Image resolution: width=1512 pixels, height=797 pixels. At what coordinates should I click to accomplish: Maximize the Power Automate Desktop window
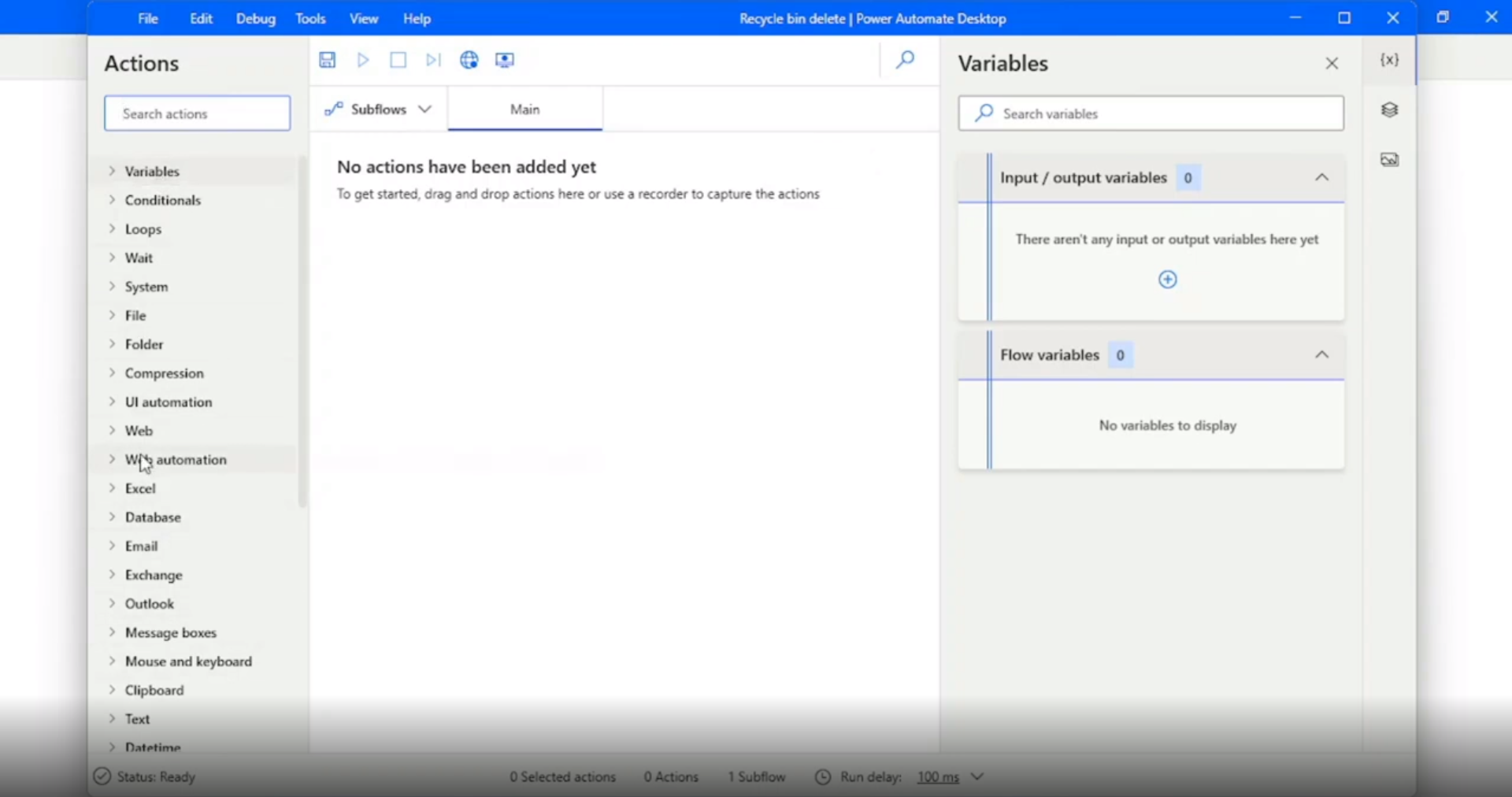(1344, 18)
